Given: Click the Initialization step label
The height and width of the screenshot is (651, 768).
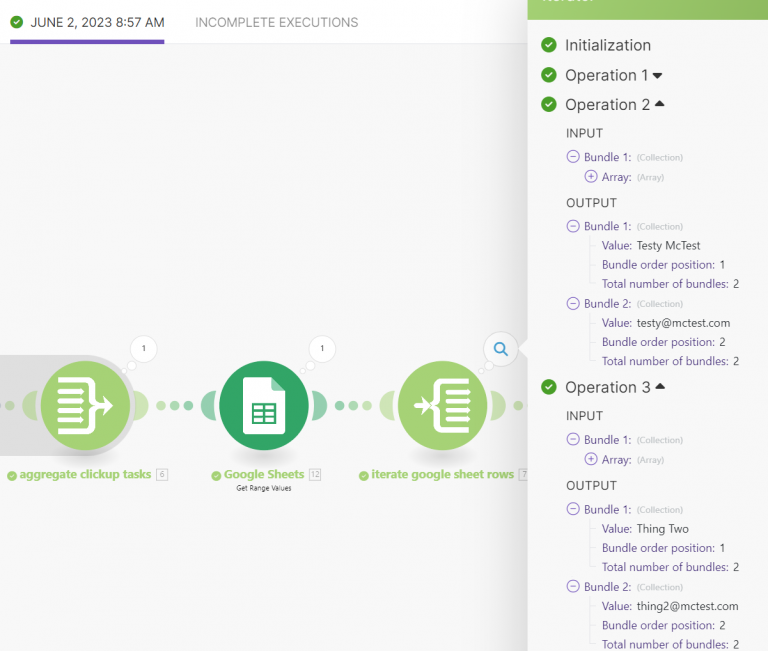Looking at the screenshot, I should (607, 45).
